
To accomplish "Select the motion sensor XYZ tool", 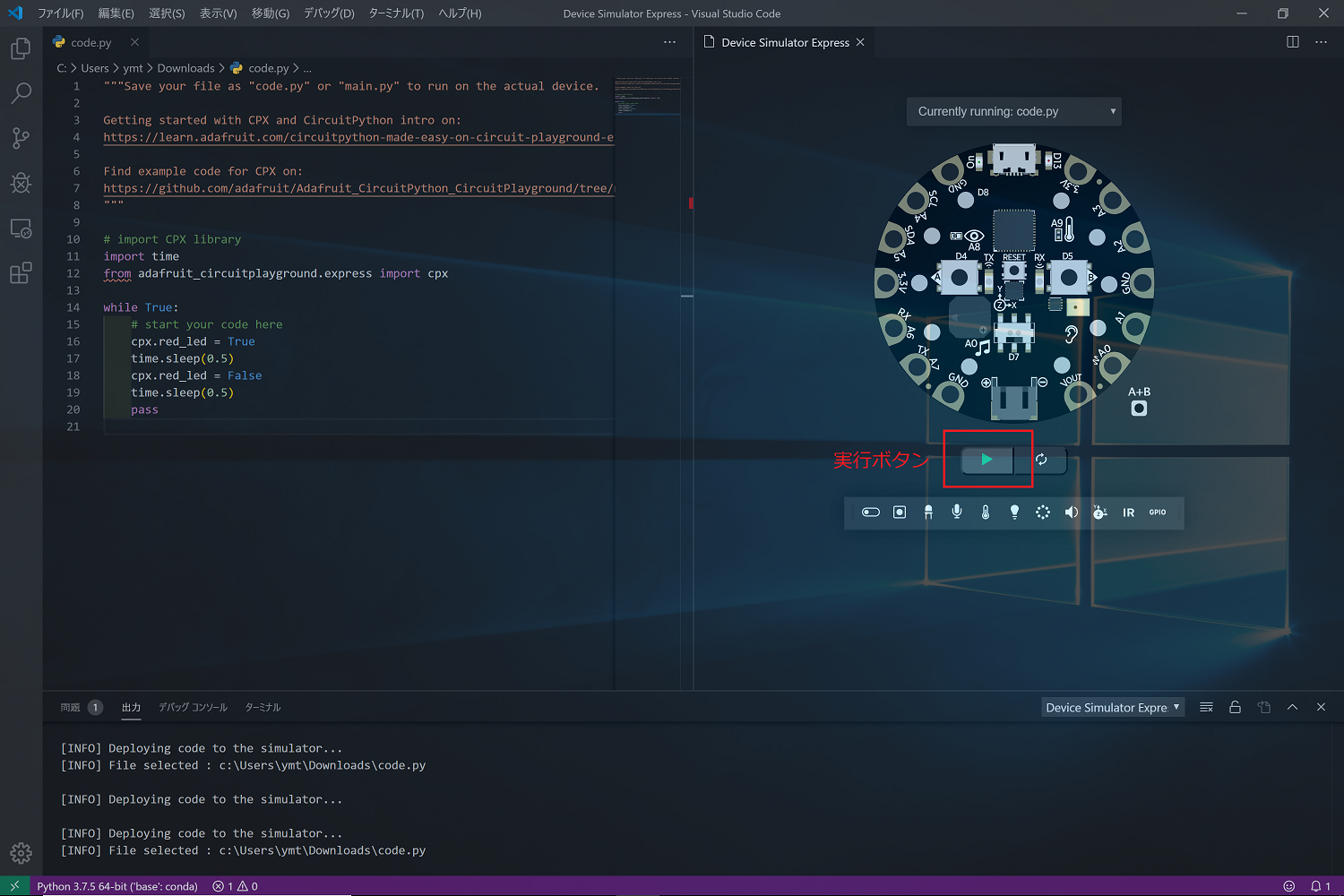I will click(x=1100, y=513).
